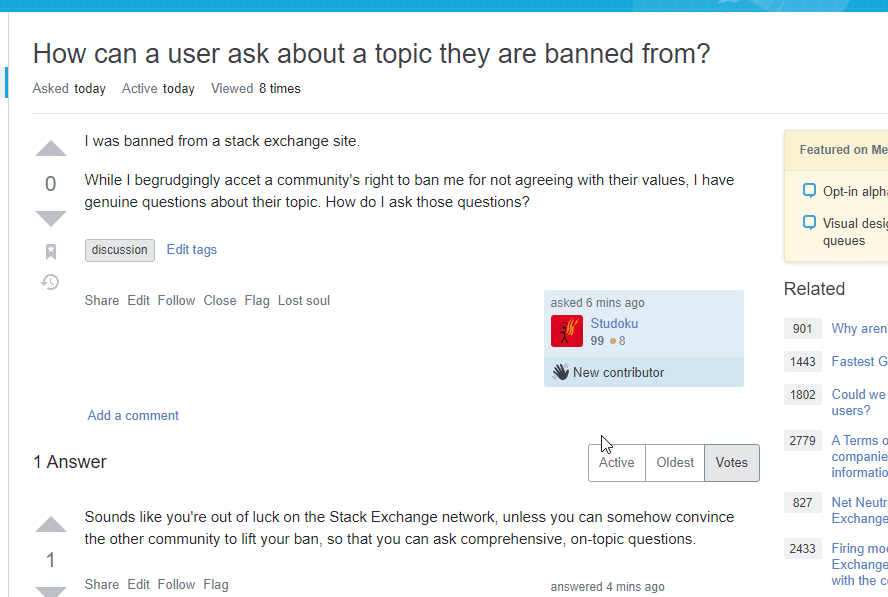Click the chat bubble icon beside Visual design queues
This screenshot has width=888, height=597.
pyautogui.click(x=808, y=222)
